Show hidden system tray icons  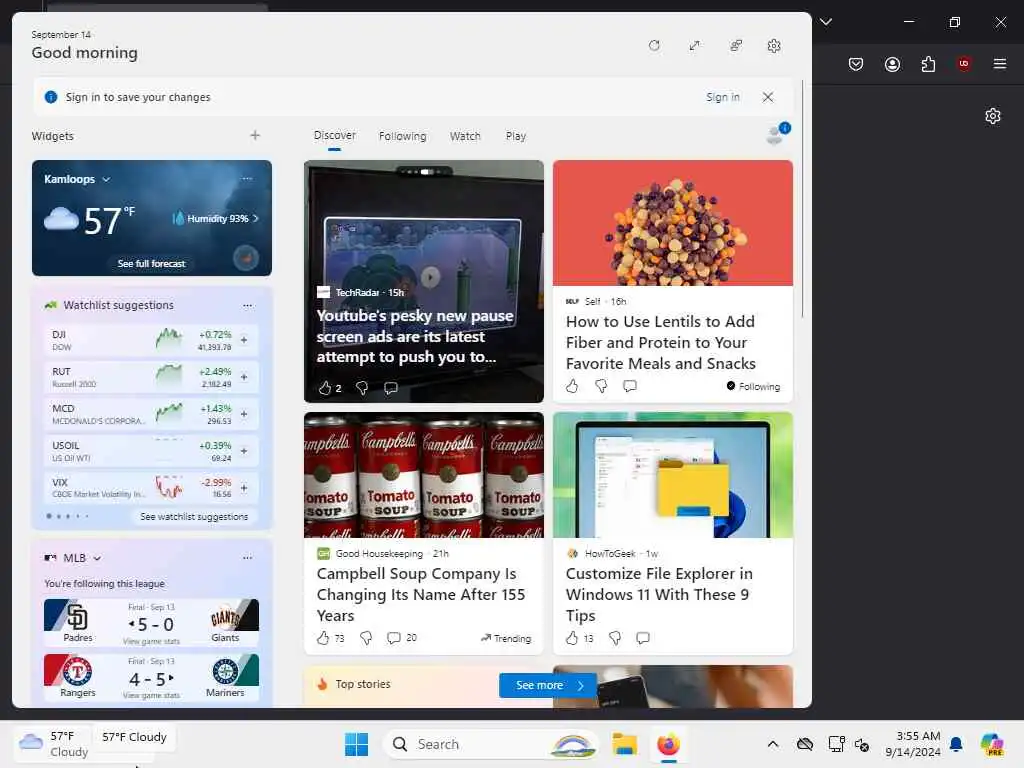pyautogui.click(x=773, y=744)
